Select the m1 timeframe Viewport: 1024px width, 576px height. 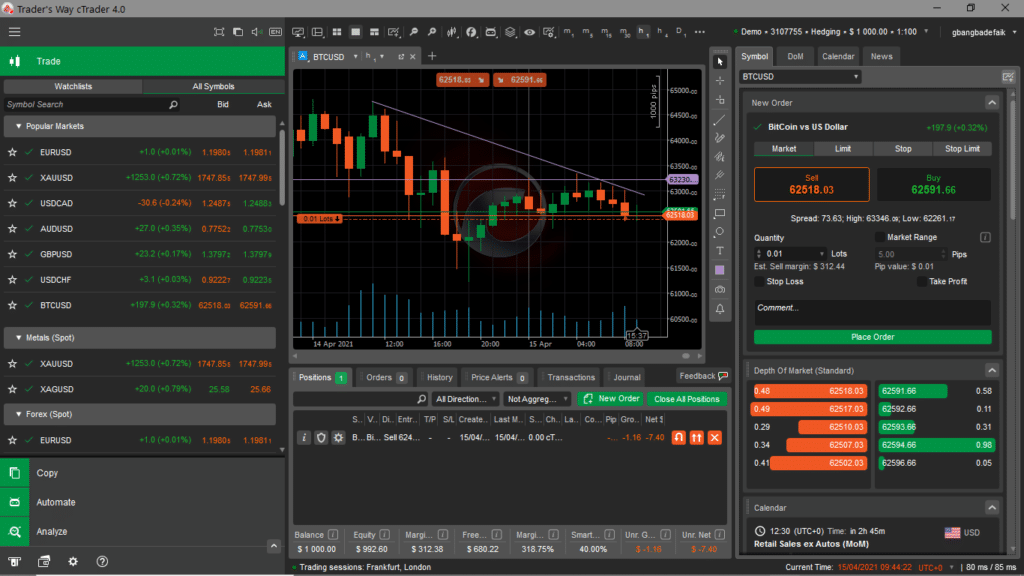[568, 32]
